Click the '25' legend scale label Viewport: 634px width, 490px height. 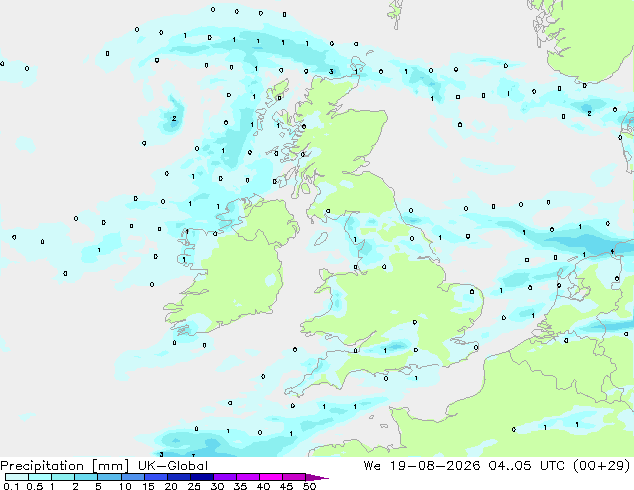[194, 486]
